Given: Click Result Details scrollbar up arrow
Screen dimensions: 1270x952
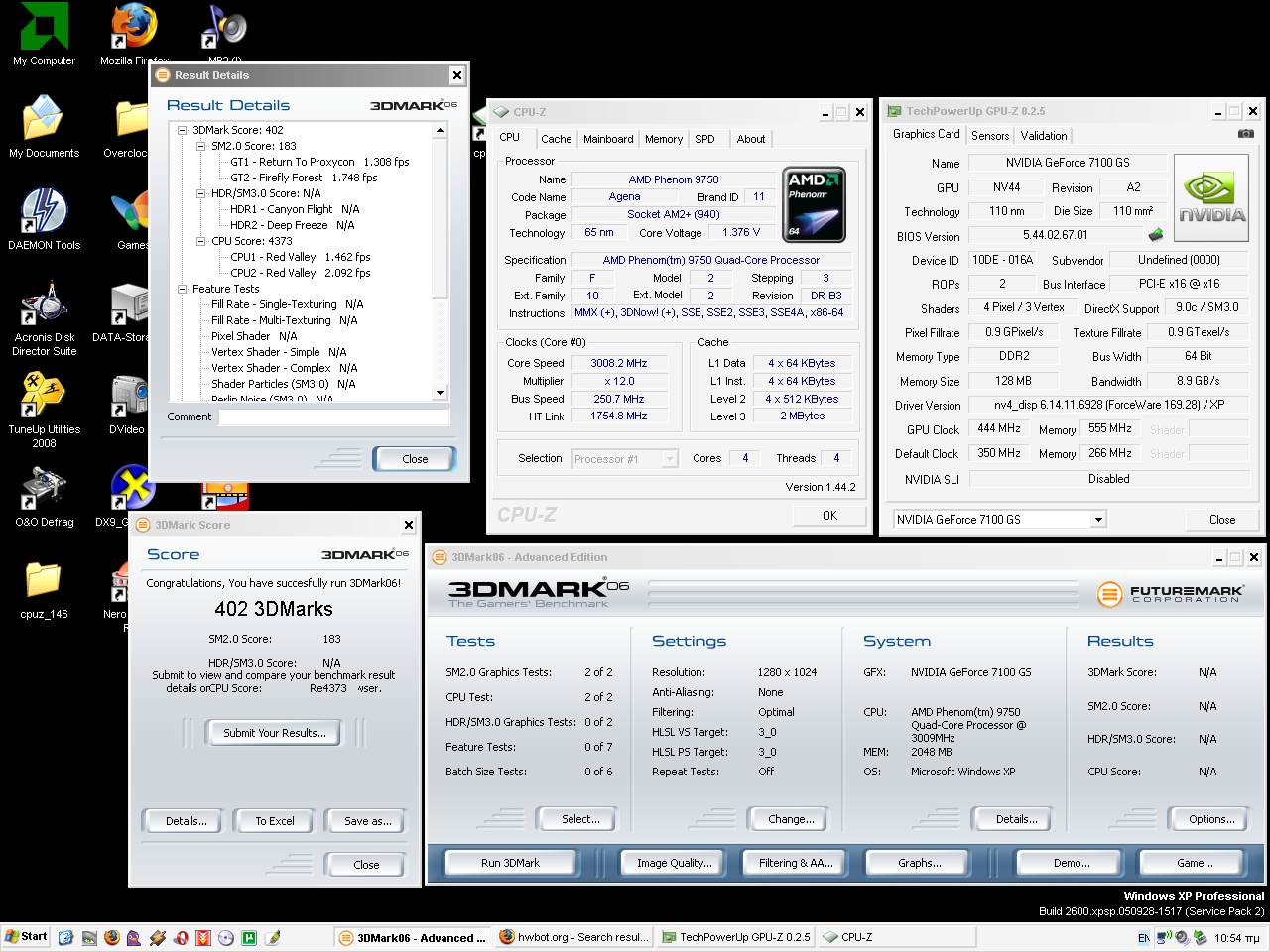Looking at the screenshot, I should pyautogui.click(x=441, y=130).
